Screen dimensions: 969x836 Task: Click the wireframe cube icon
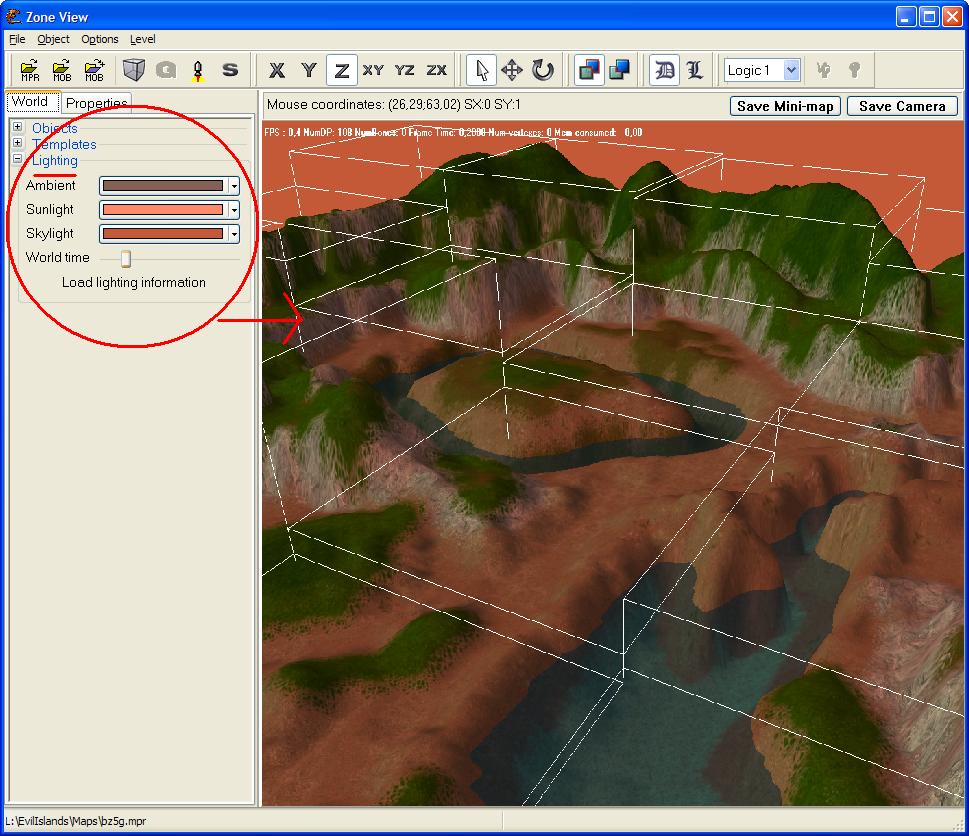[133, 70]
